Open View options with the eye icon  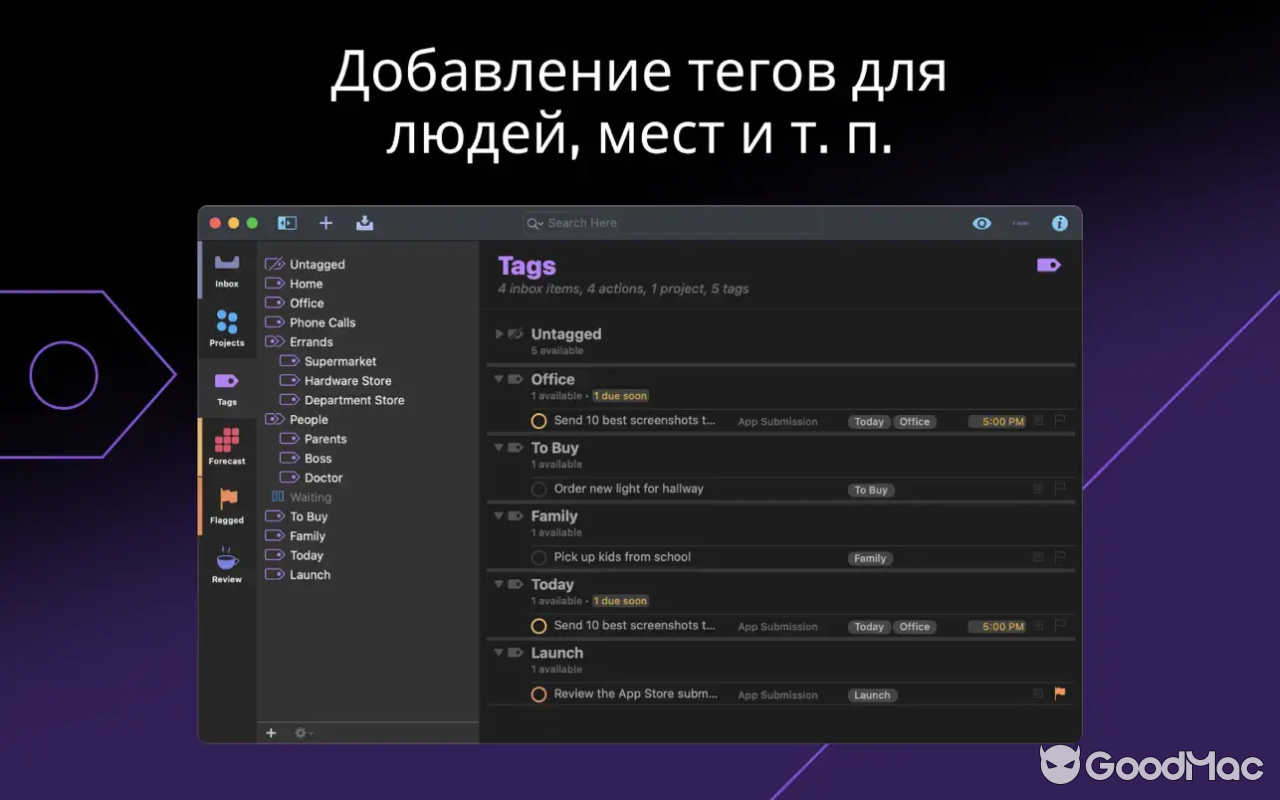[x=981, y=223]
